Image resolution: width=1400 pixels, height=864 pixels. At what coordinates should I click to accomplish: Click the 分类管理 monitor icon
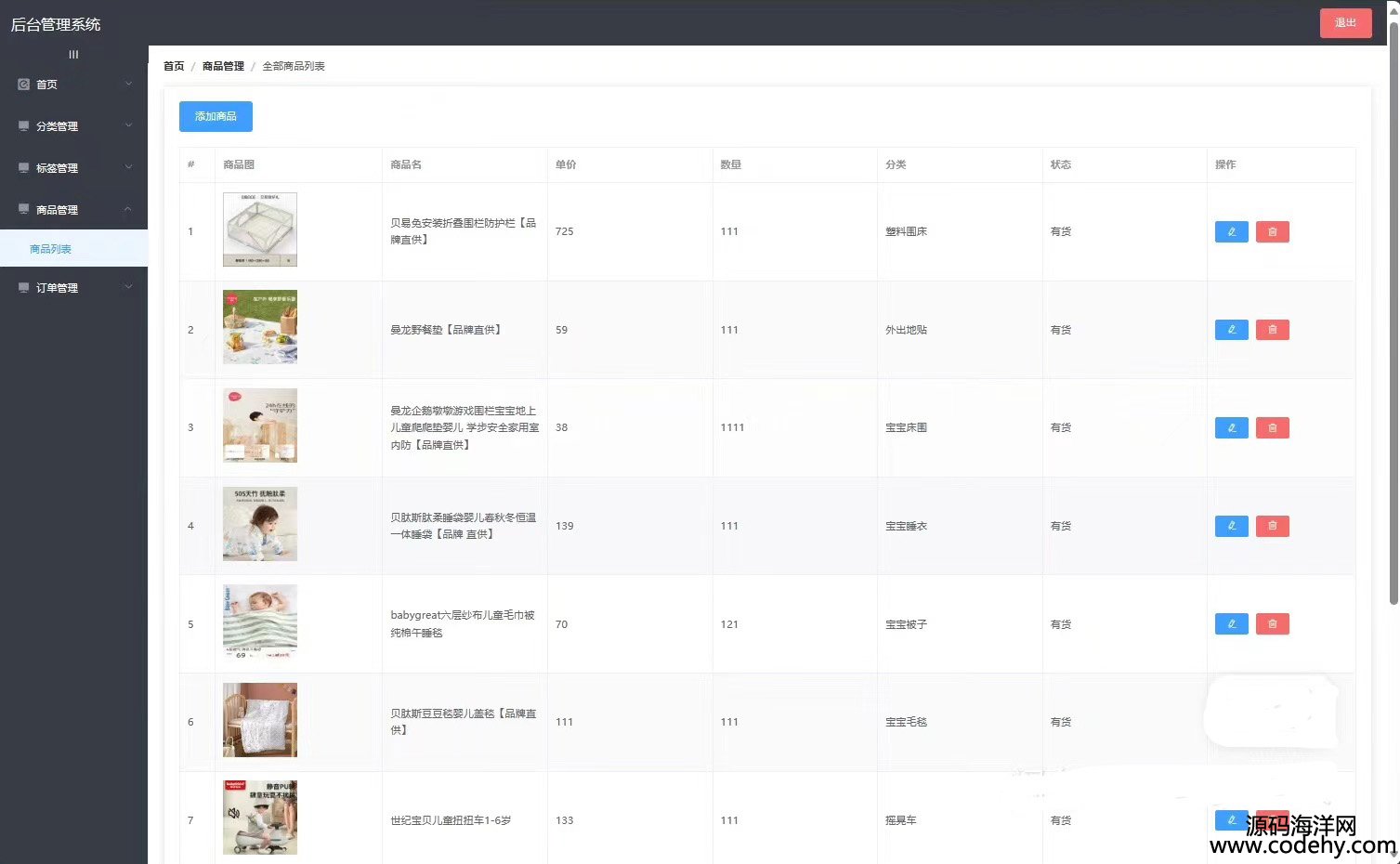pyautogui.click(x=23, y=126)
